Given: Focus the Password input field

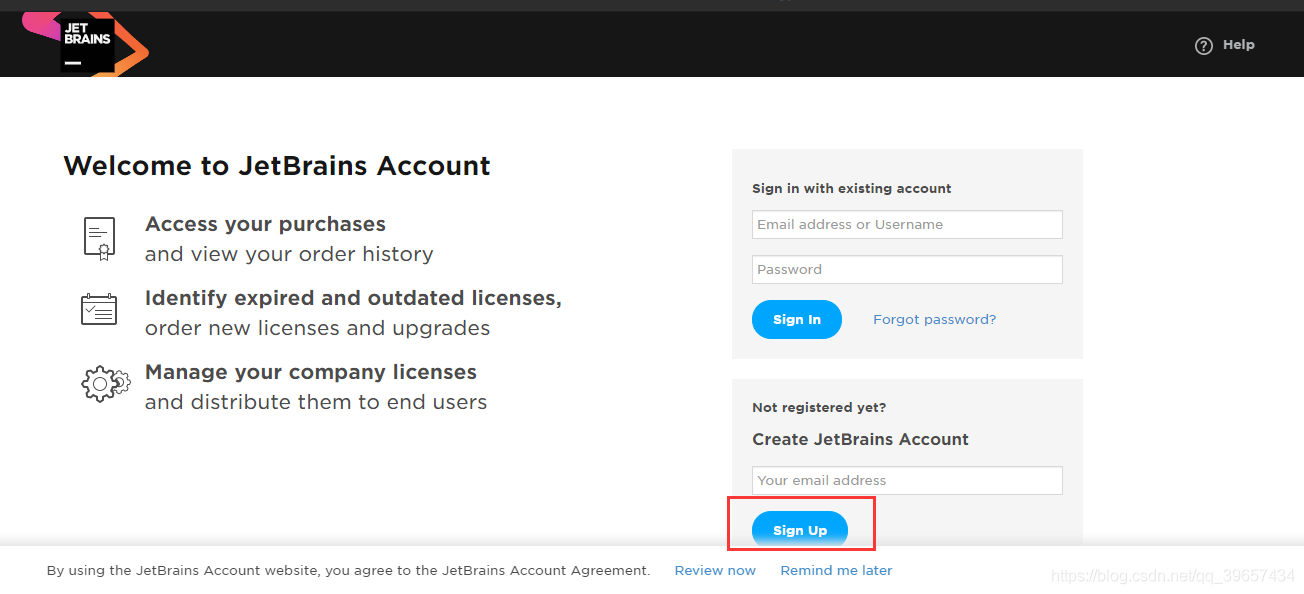Looking at the screenshot, I should click(x=906, y=270).
